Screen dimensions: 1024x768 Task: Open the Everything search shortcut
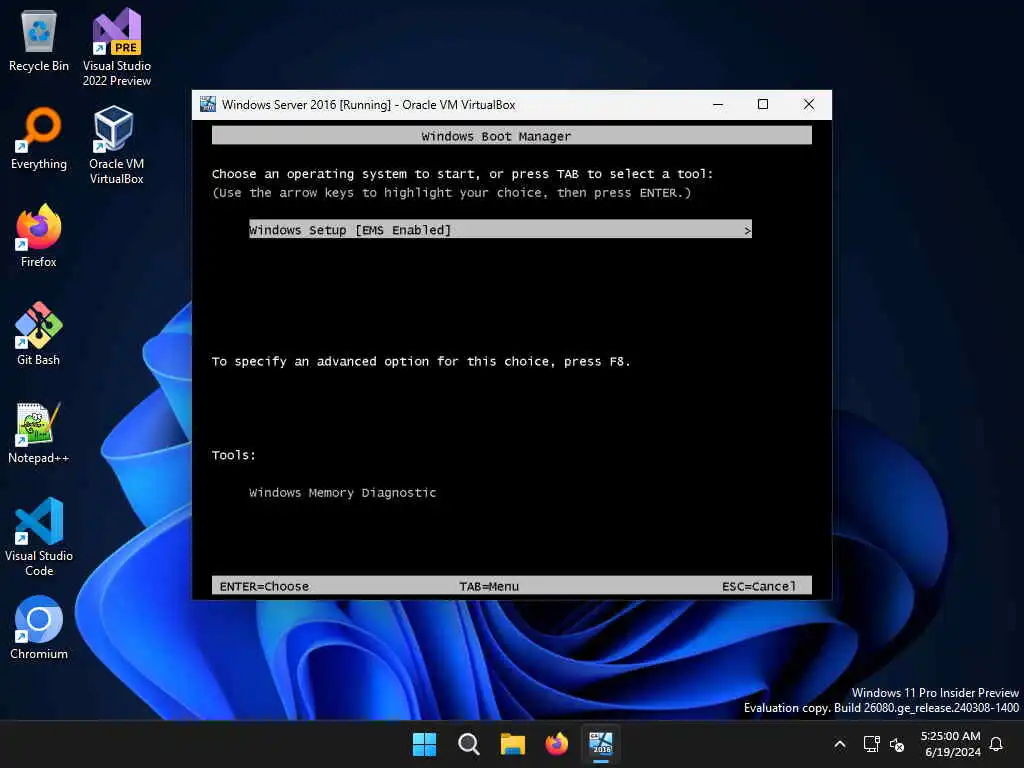[x=39, y=138]
